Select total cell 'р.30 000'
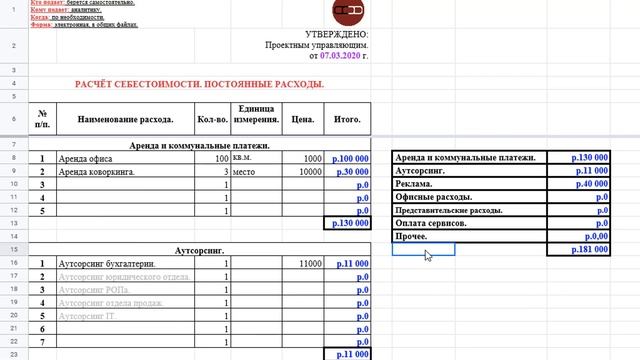The image size is (640, 360). click(x=347, y=171)
